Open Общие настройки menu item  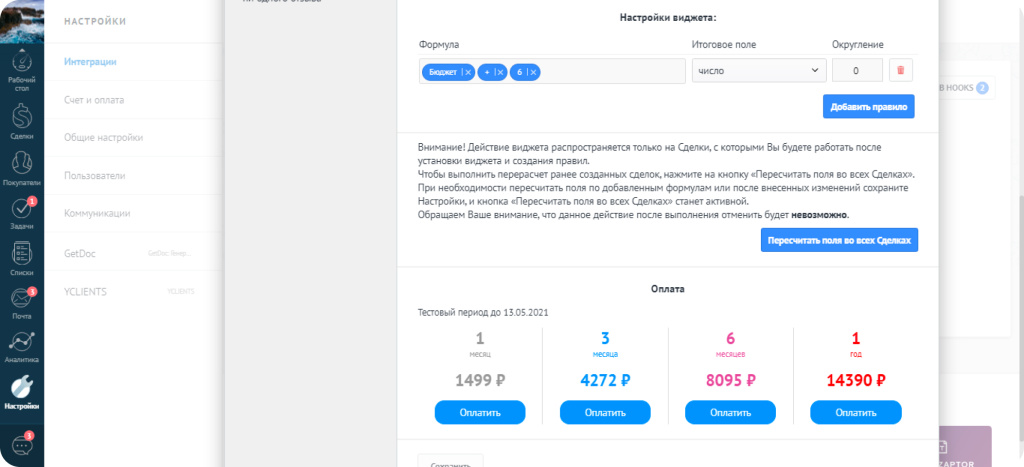(103, 138)
